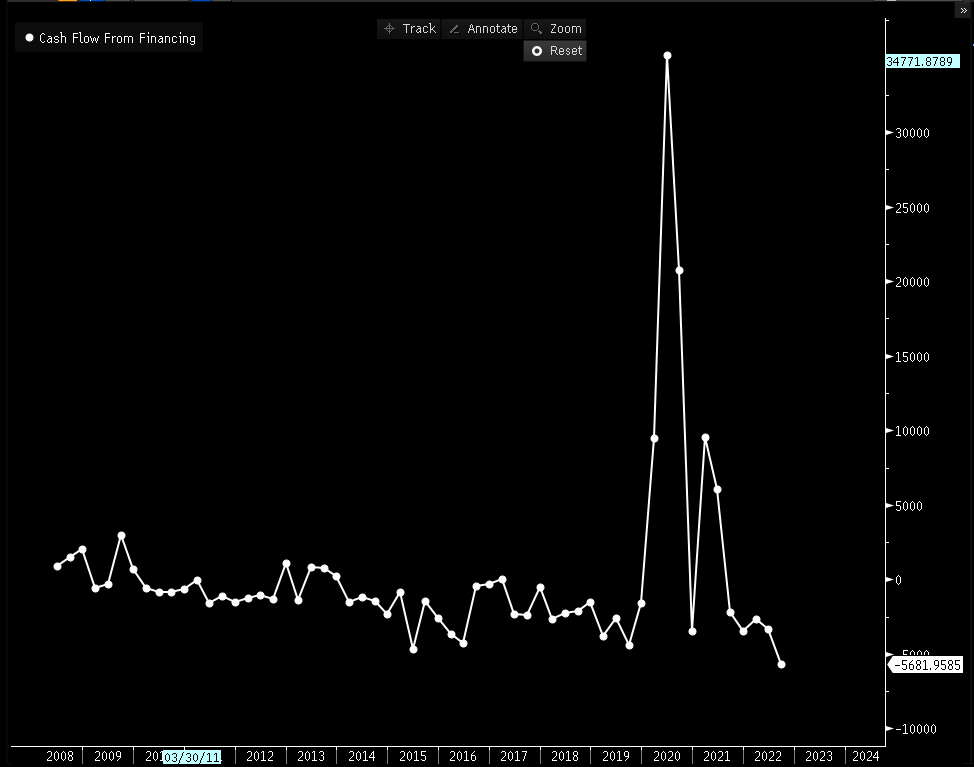The height and width of the screenshot is (767, 974).
Task: Click the Track crosshair icon
Action: click(390, 29)
